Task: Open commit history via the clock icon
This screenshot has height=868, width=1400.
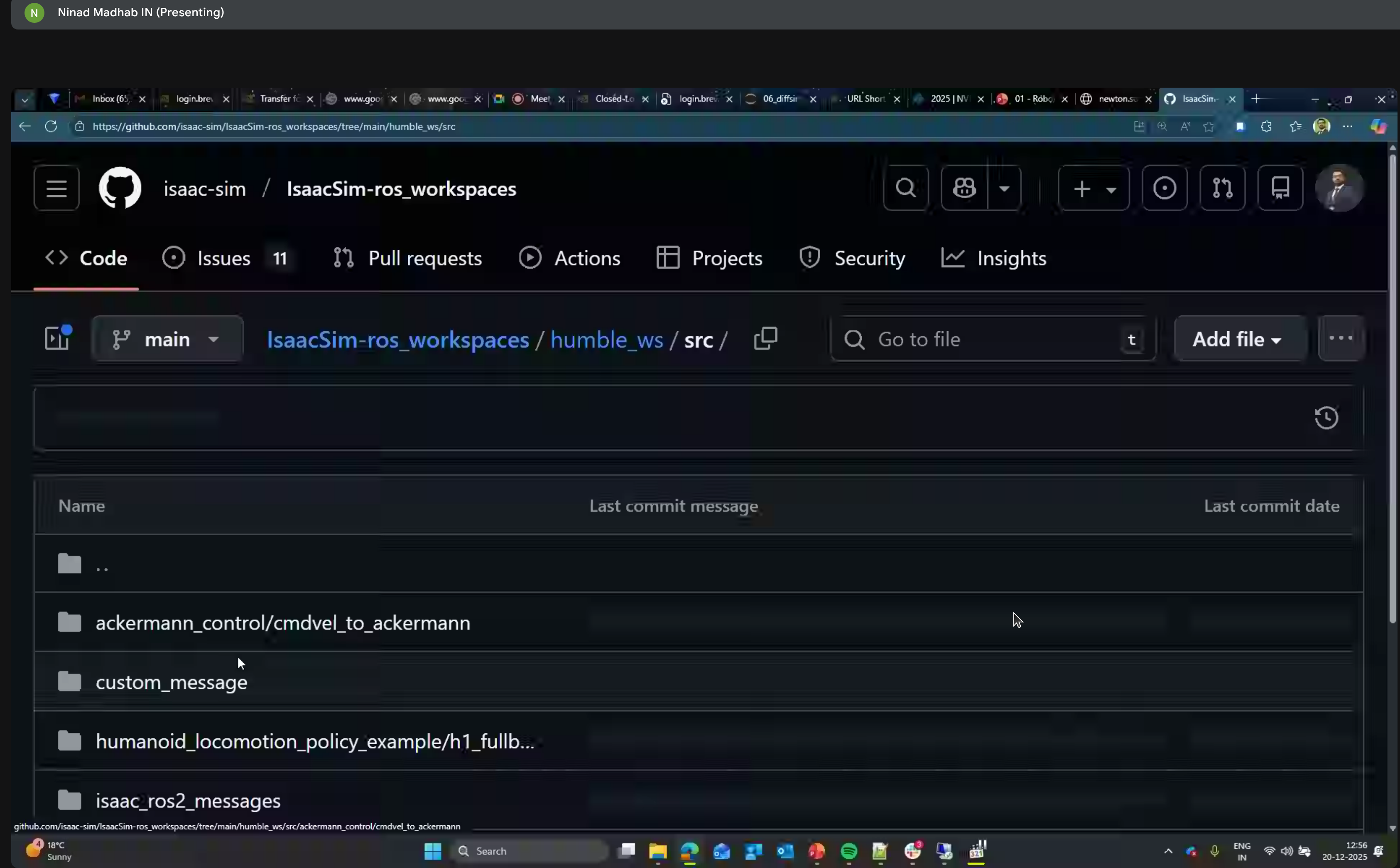Action: coord(1326,418)
